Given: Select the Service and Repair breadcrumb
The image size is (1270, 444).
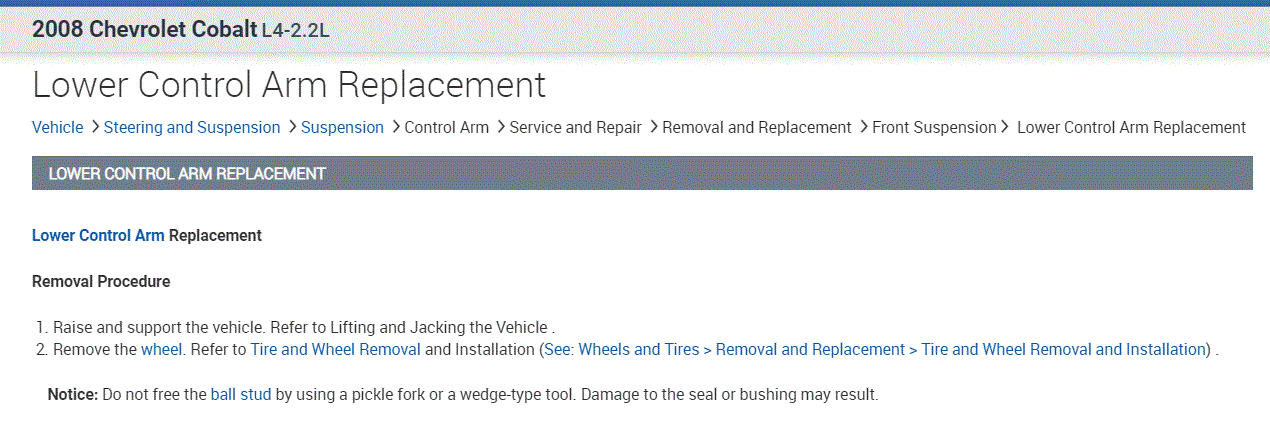Looking at the screenshot, I should pos(575,128).
